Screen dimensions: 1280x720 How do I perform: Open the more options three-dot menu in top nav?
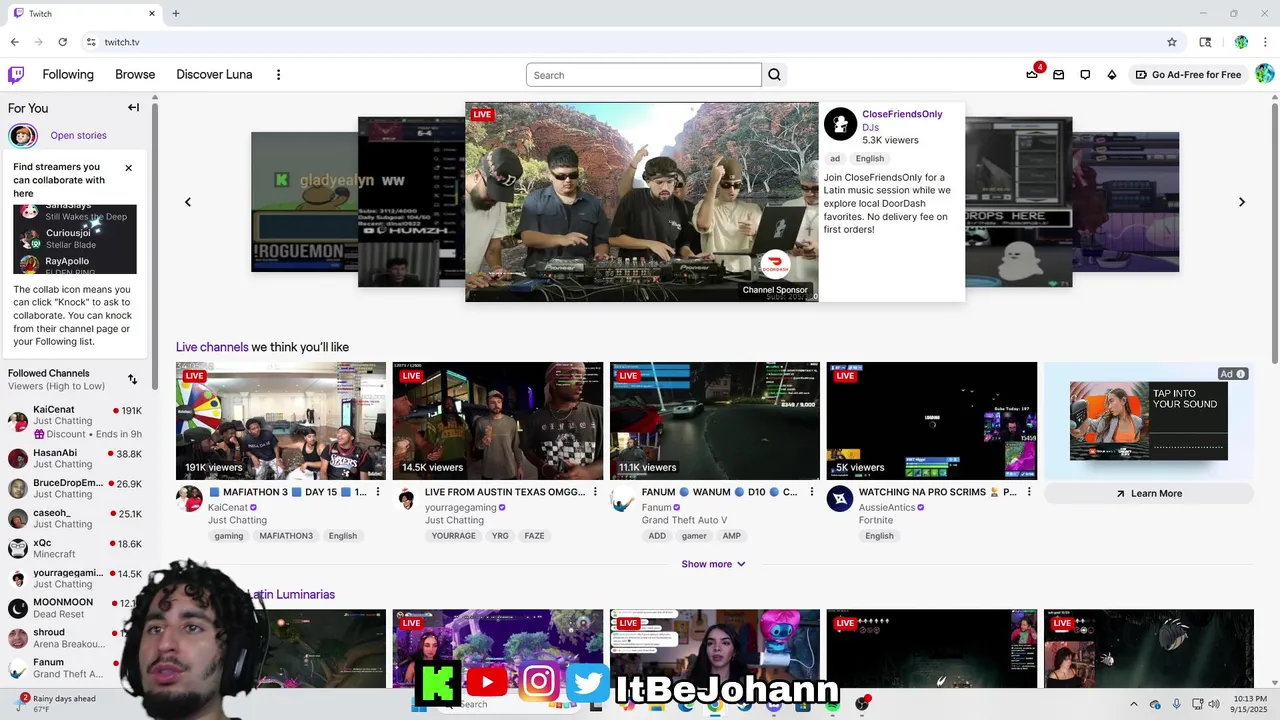tap(278, 75)
